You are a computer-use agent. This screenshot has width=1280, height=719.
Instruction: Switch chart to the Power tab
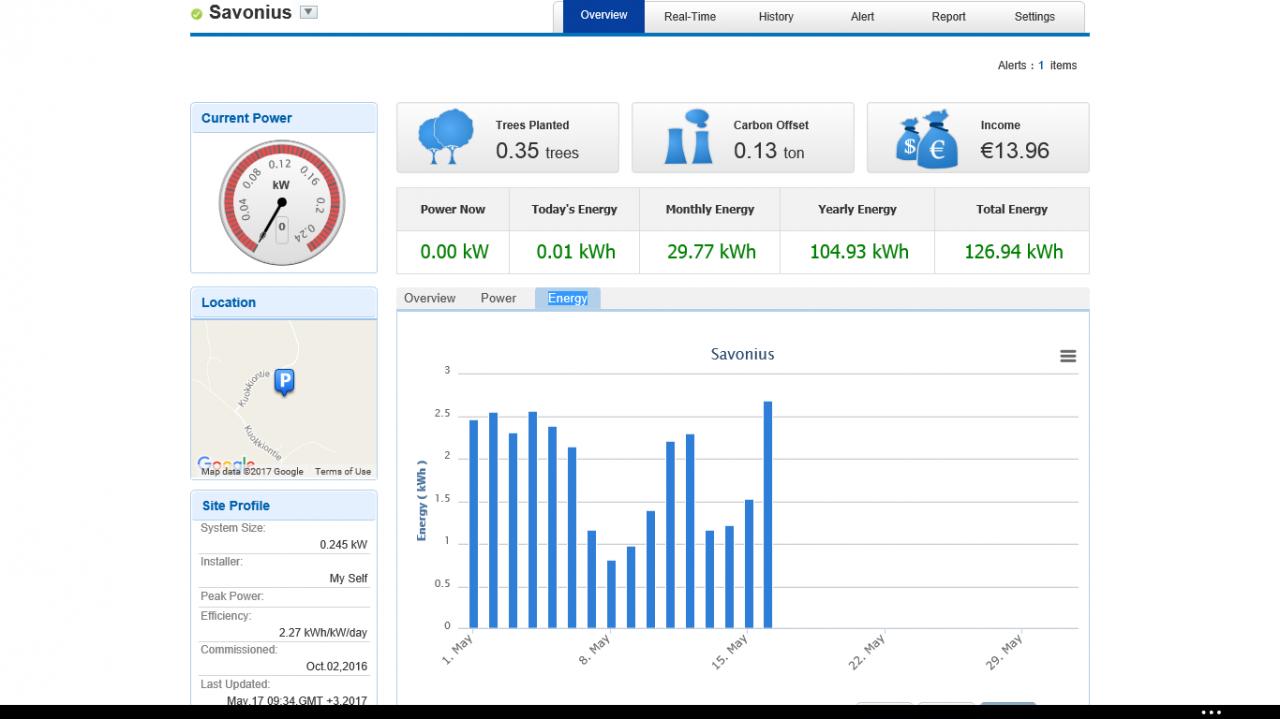coord(498,299)
